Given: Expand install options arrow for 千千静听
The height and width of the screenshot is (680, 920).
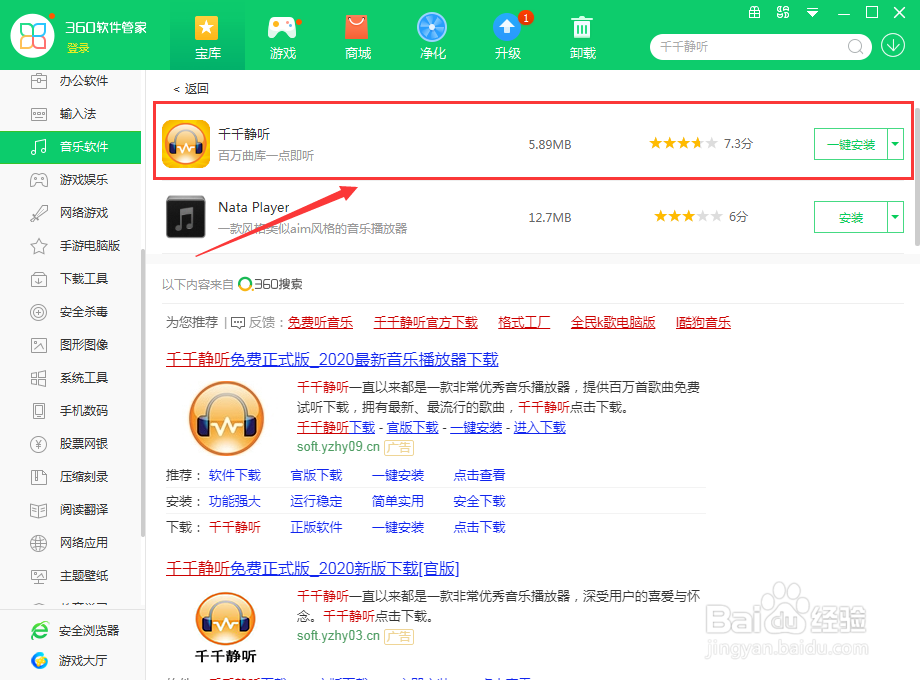Looking at the screenshot, I should [x=895, y=144].
